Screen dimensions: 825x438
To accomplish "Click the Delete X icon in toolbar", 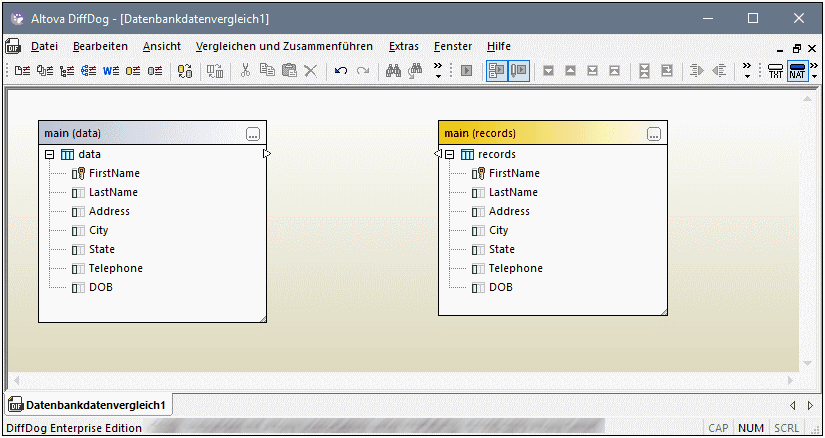I will [311, 71].
